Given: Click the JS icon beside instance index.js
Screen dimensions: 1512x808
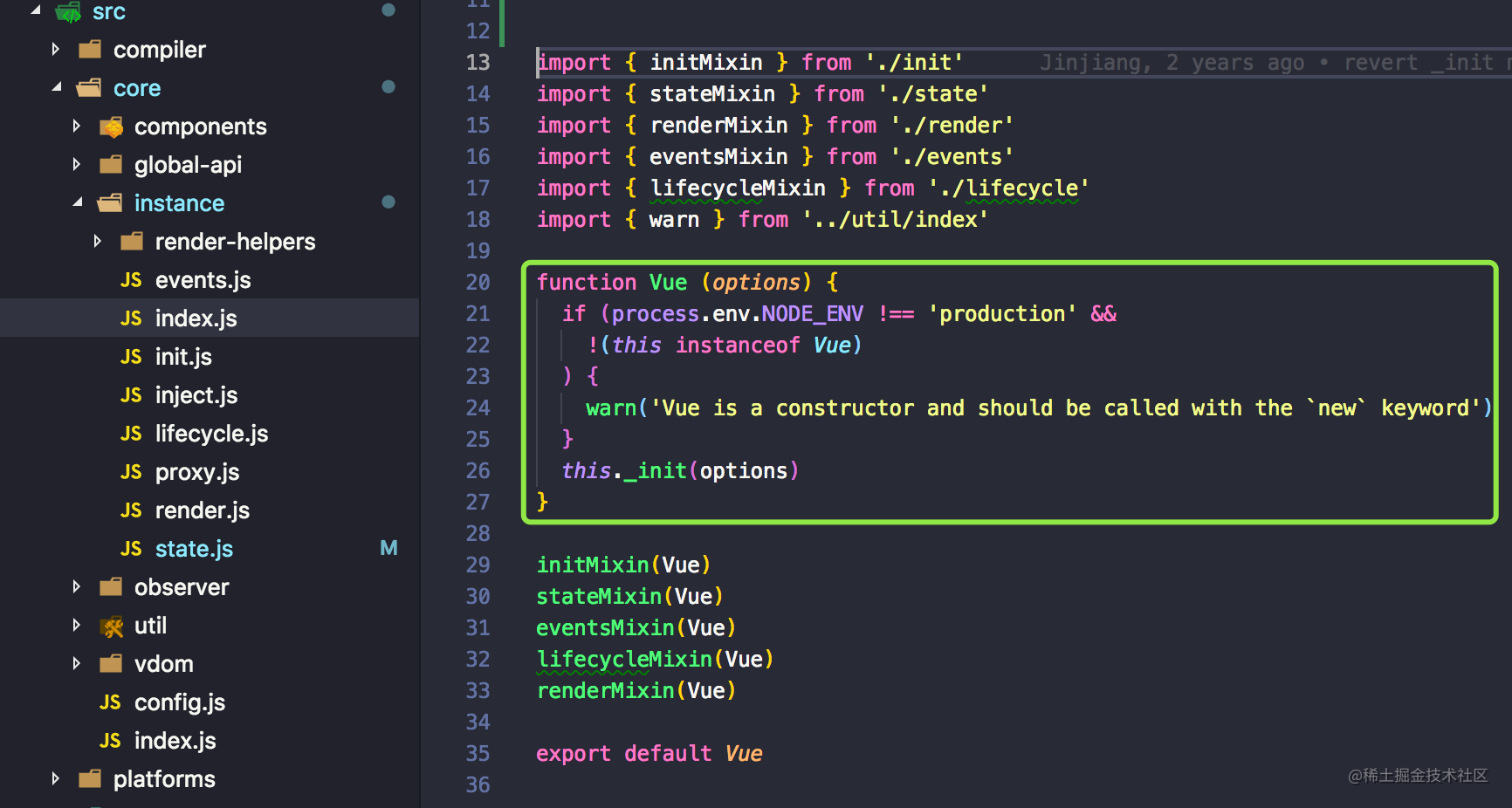Looking at the screenshot, I should pyautogui.click(x=131, y=318).
